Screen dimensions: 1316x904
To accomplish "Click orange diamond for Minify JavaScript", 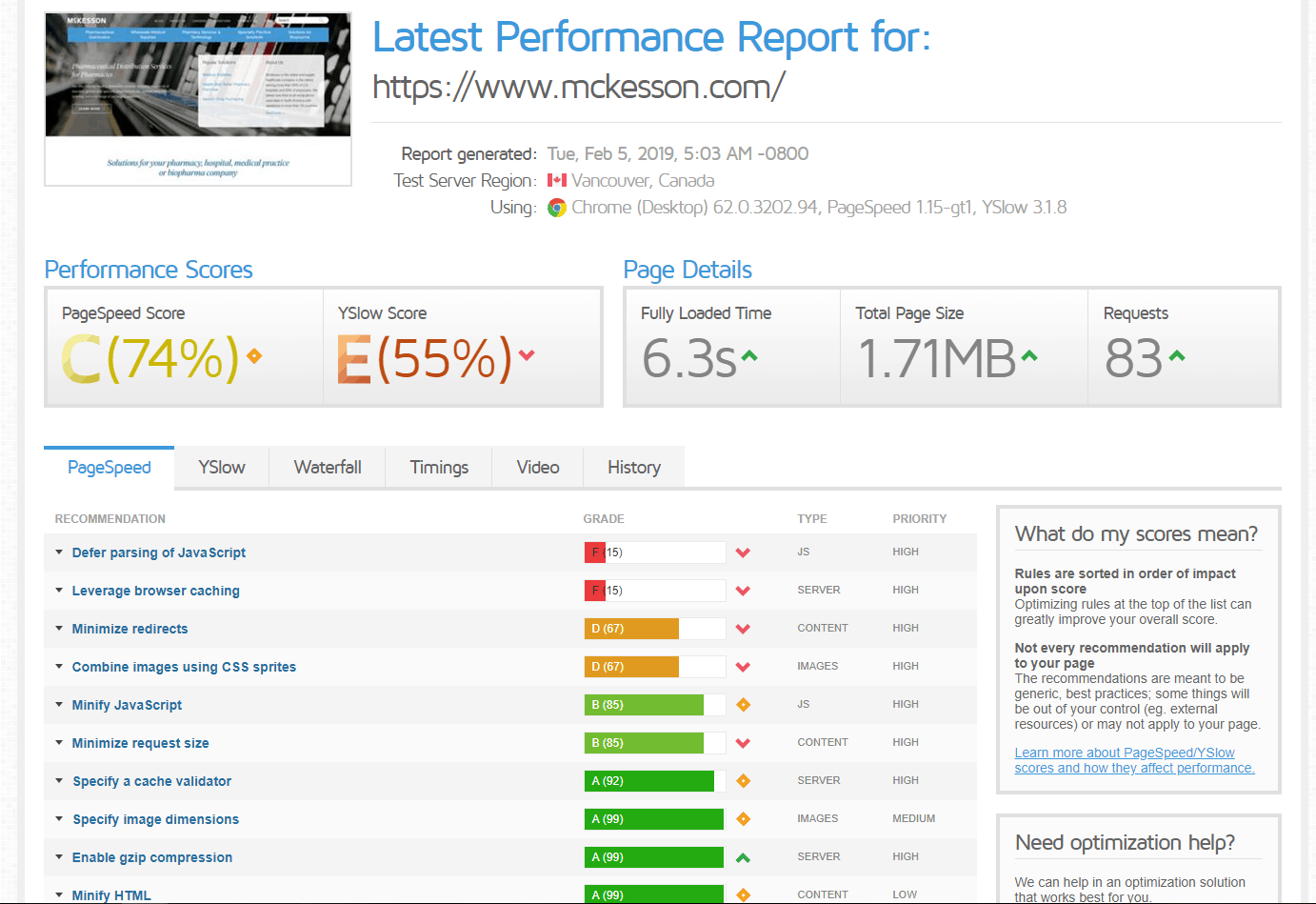I will tap(744, 705).
